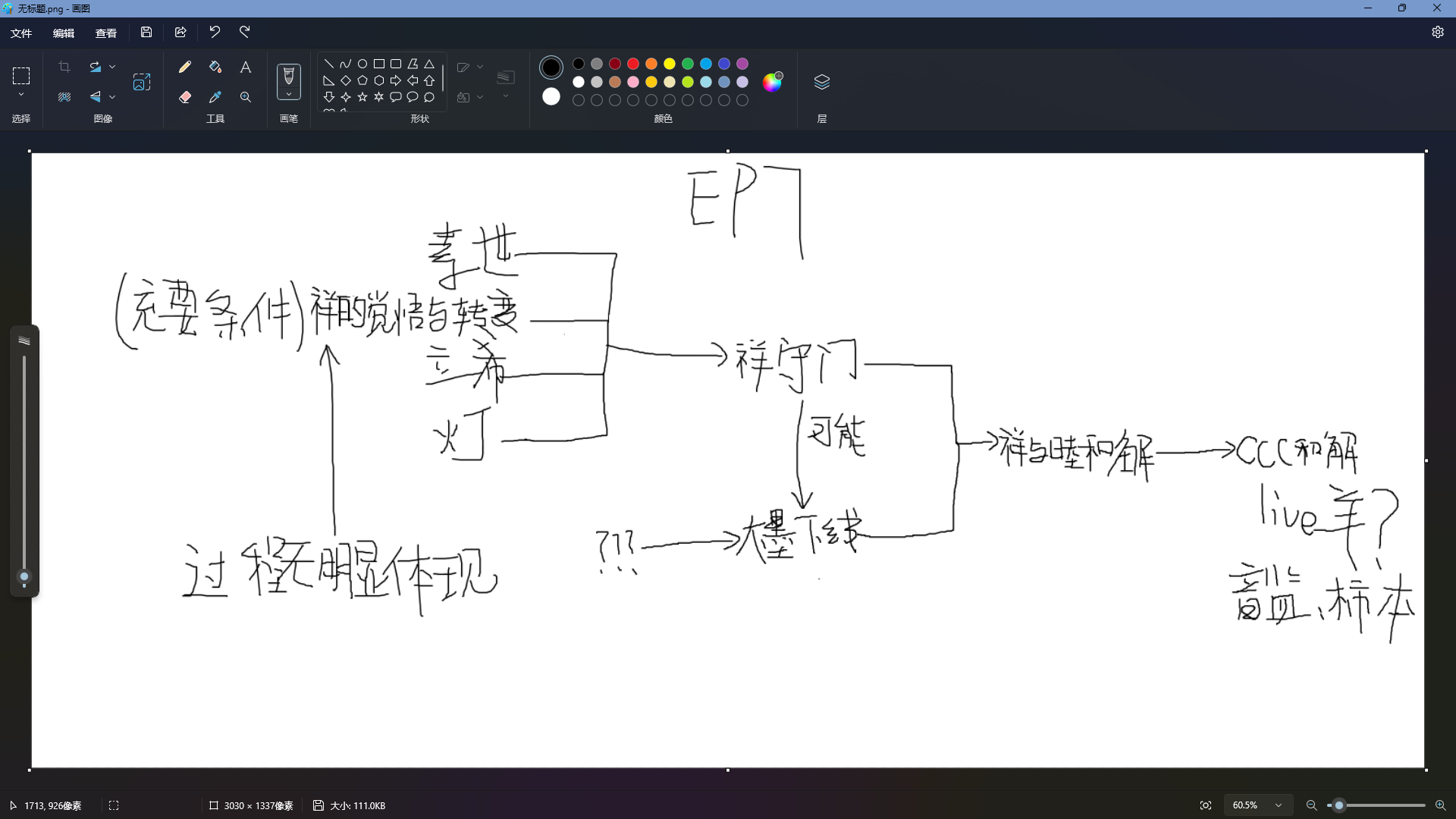
Task: Pick the rectangle shape
Action: click(x=379, y=64)
